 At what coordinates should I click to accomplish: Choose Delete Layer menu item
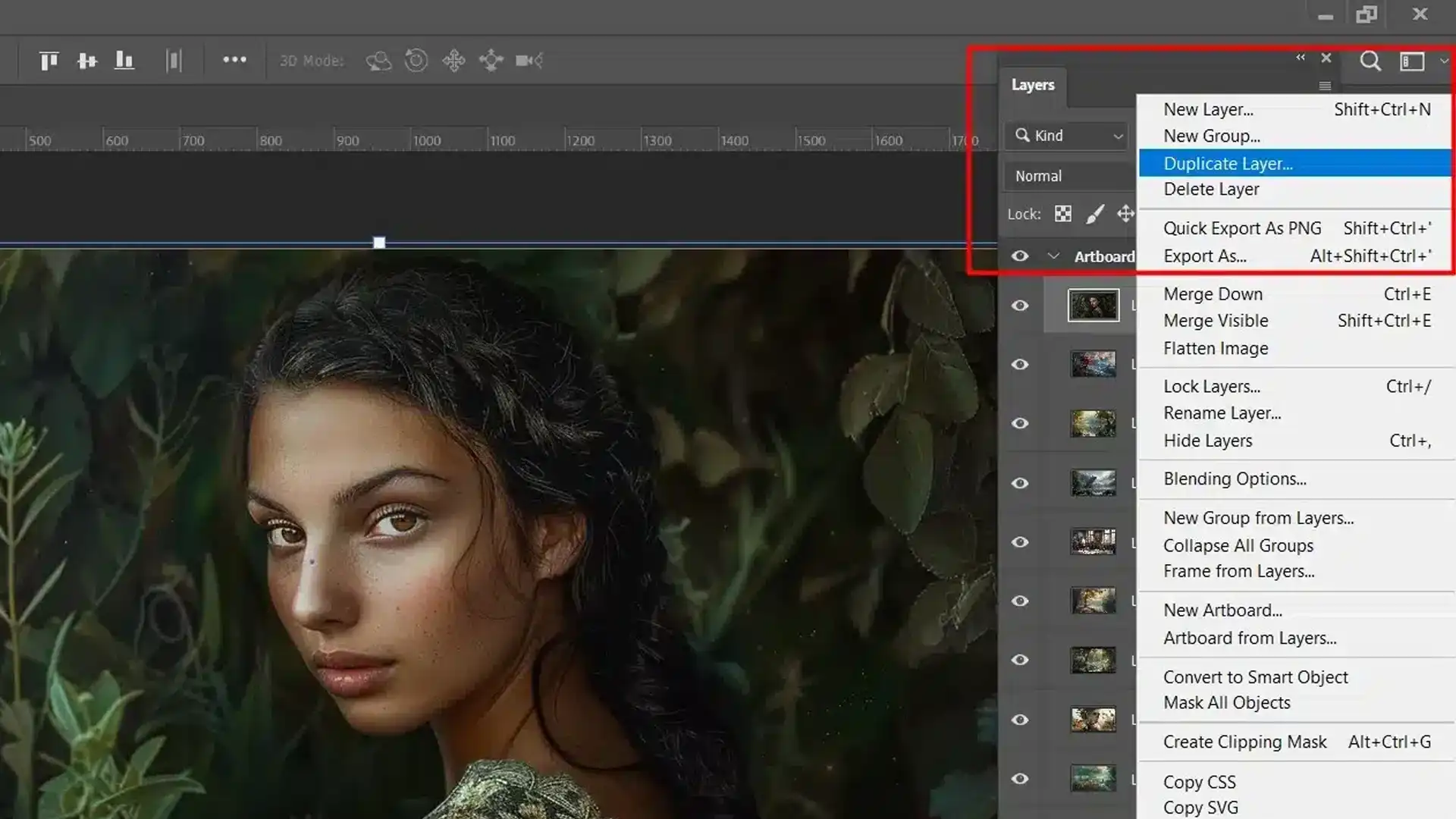click(x=1297, y=190)
